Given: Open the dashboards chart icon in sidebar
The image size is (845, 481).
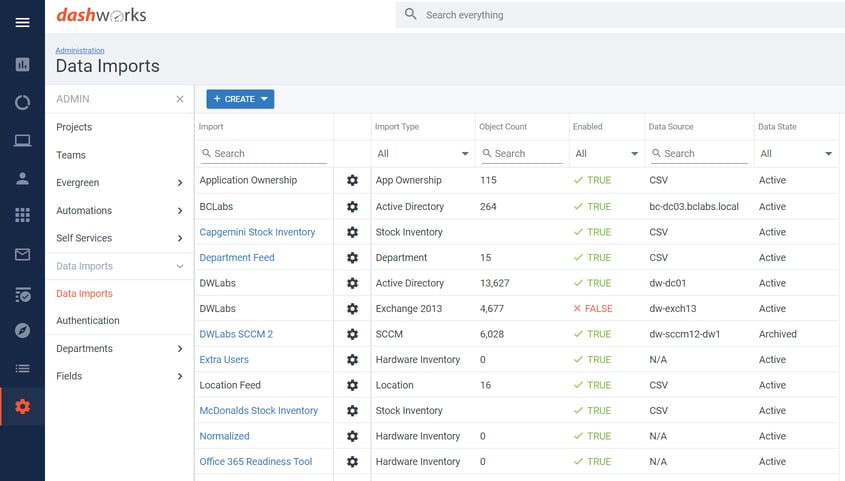Looking at the screenshot, I should click(x=22, y=64).
